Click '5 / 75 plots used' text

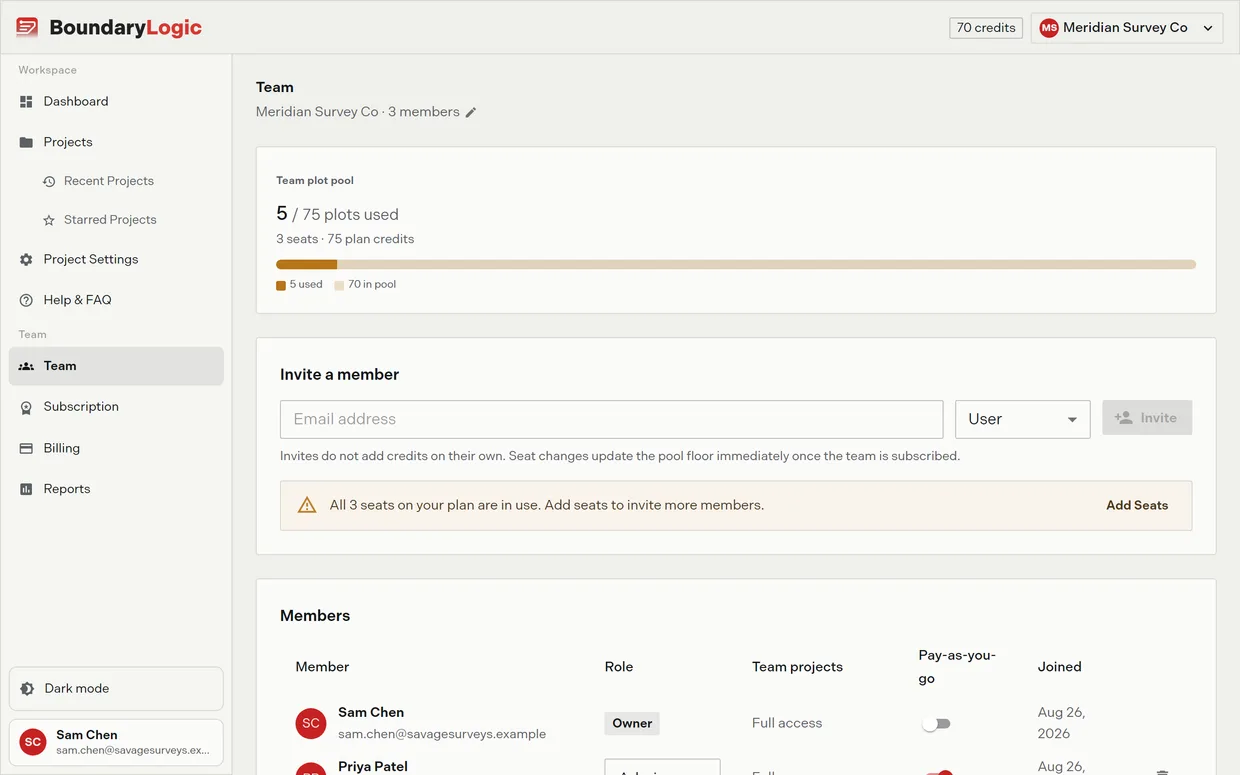click(337, 214)
